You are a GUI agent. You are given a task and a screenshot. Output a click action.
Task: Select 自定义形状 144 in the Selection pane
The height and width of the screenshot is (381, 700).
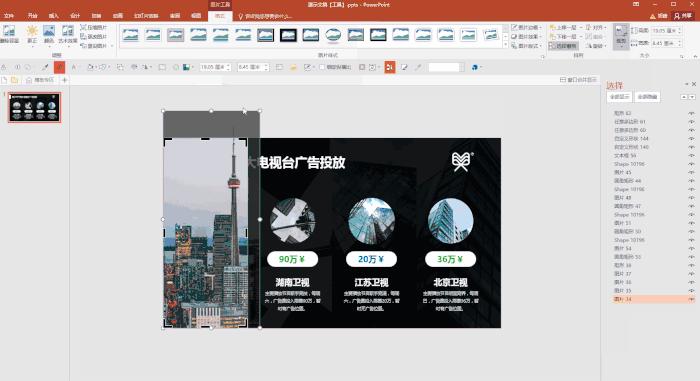(631, 139)
